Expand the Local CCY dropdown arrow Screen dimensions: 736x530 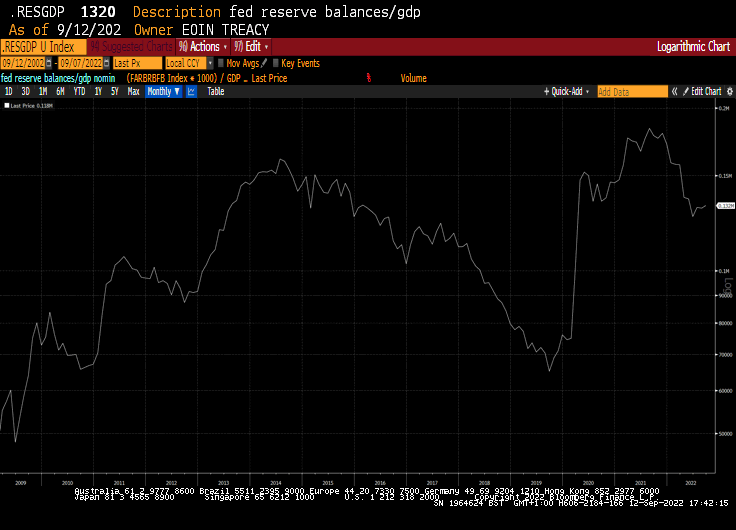tap(210, 63)
